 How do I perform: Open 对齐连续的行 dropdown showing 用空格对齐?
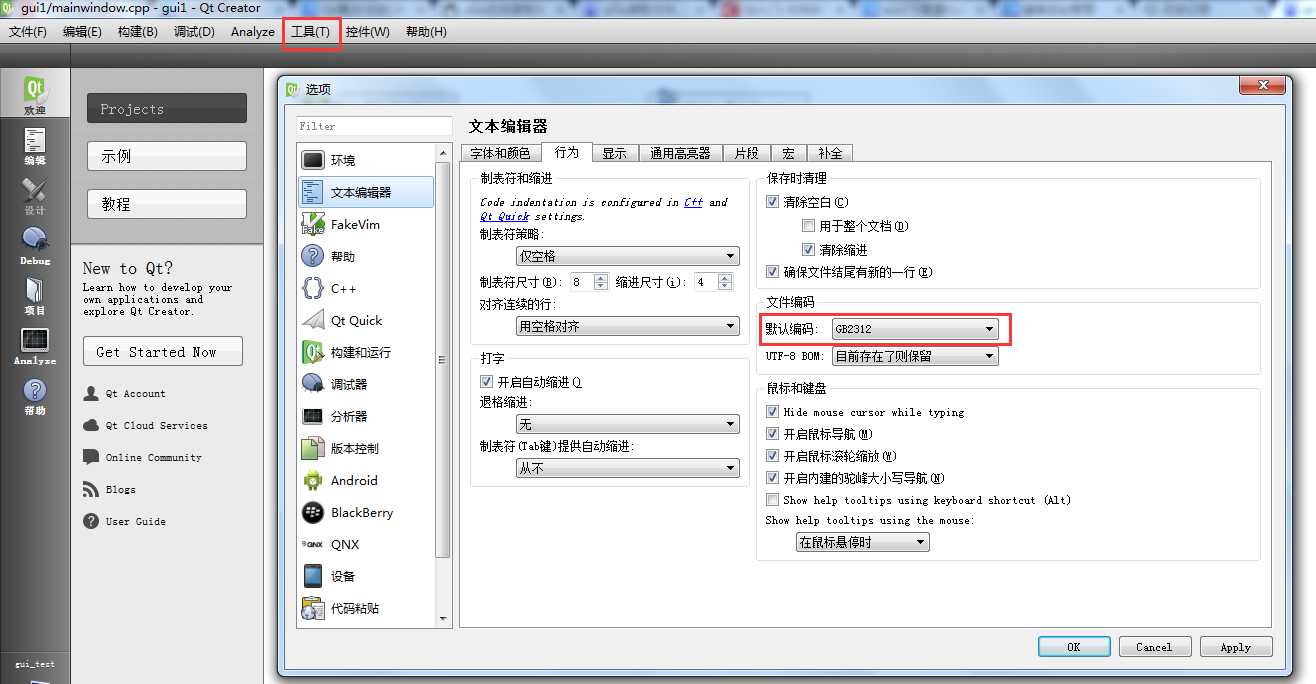coord(627,326)
